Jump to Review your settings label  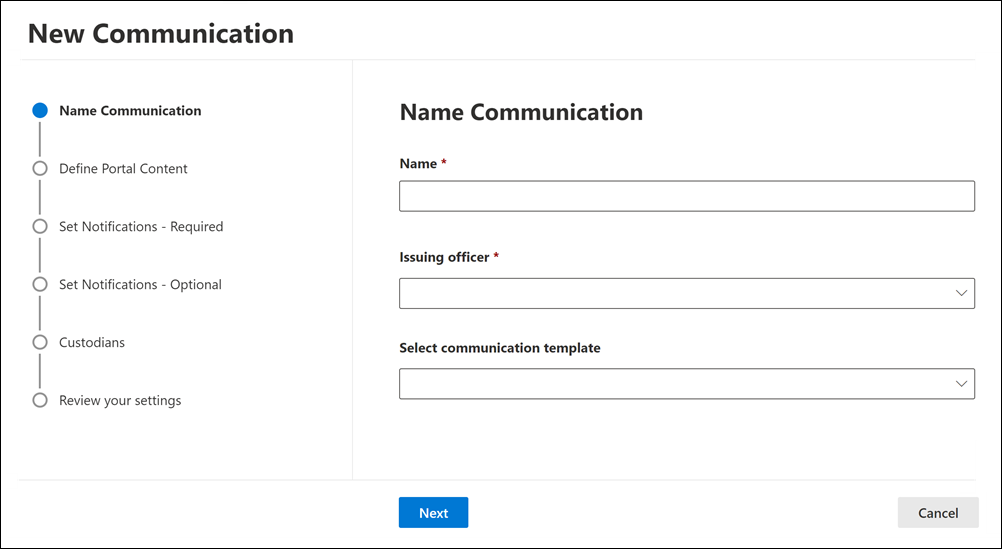[120, 401]
